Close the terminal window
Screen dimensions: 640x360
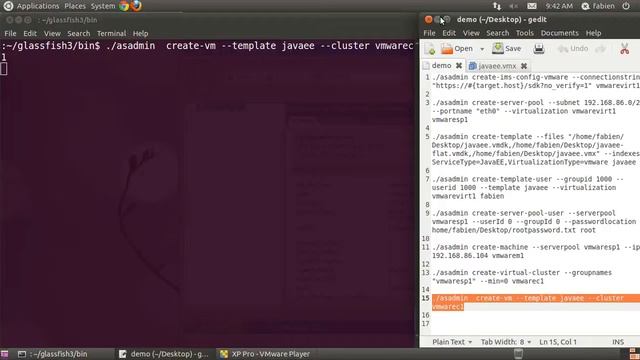pyautogui.click(x=9, y=20)
